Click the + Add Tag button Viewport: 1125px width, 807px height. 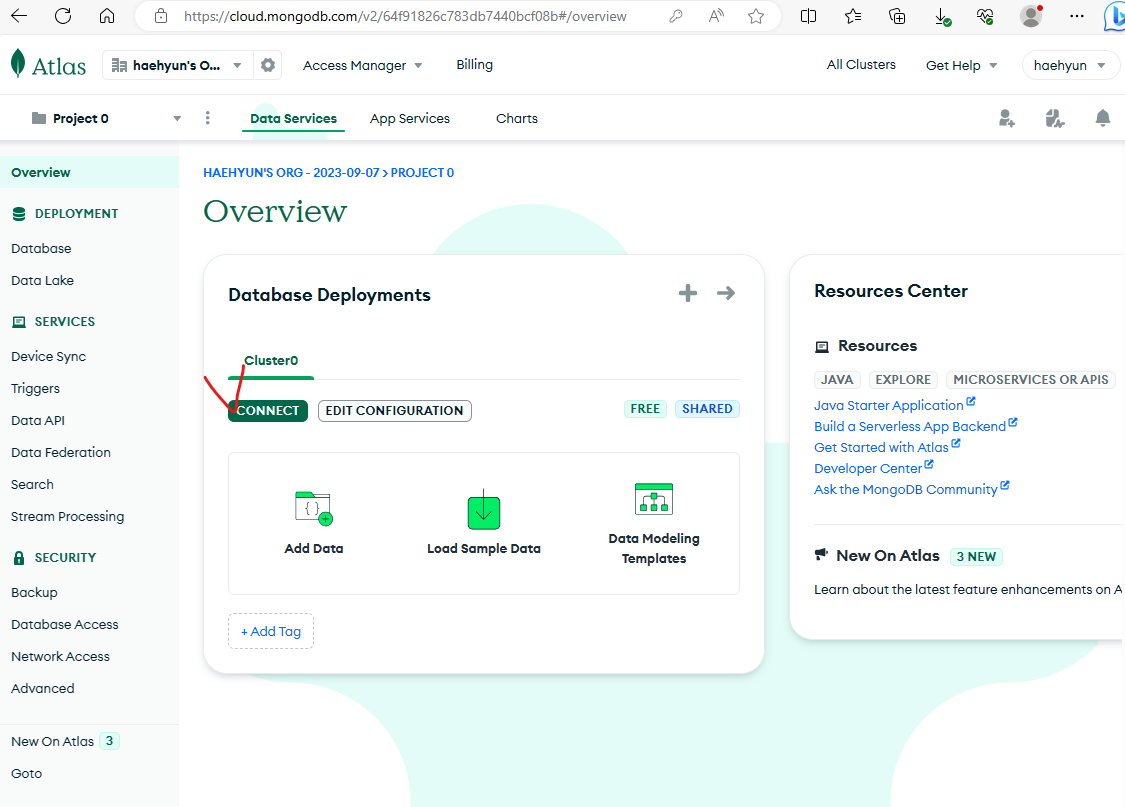click(x=270, y=631)
